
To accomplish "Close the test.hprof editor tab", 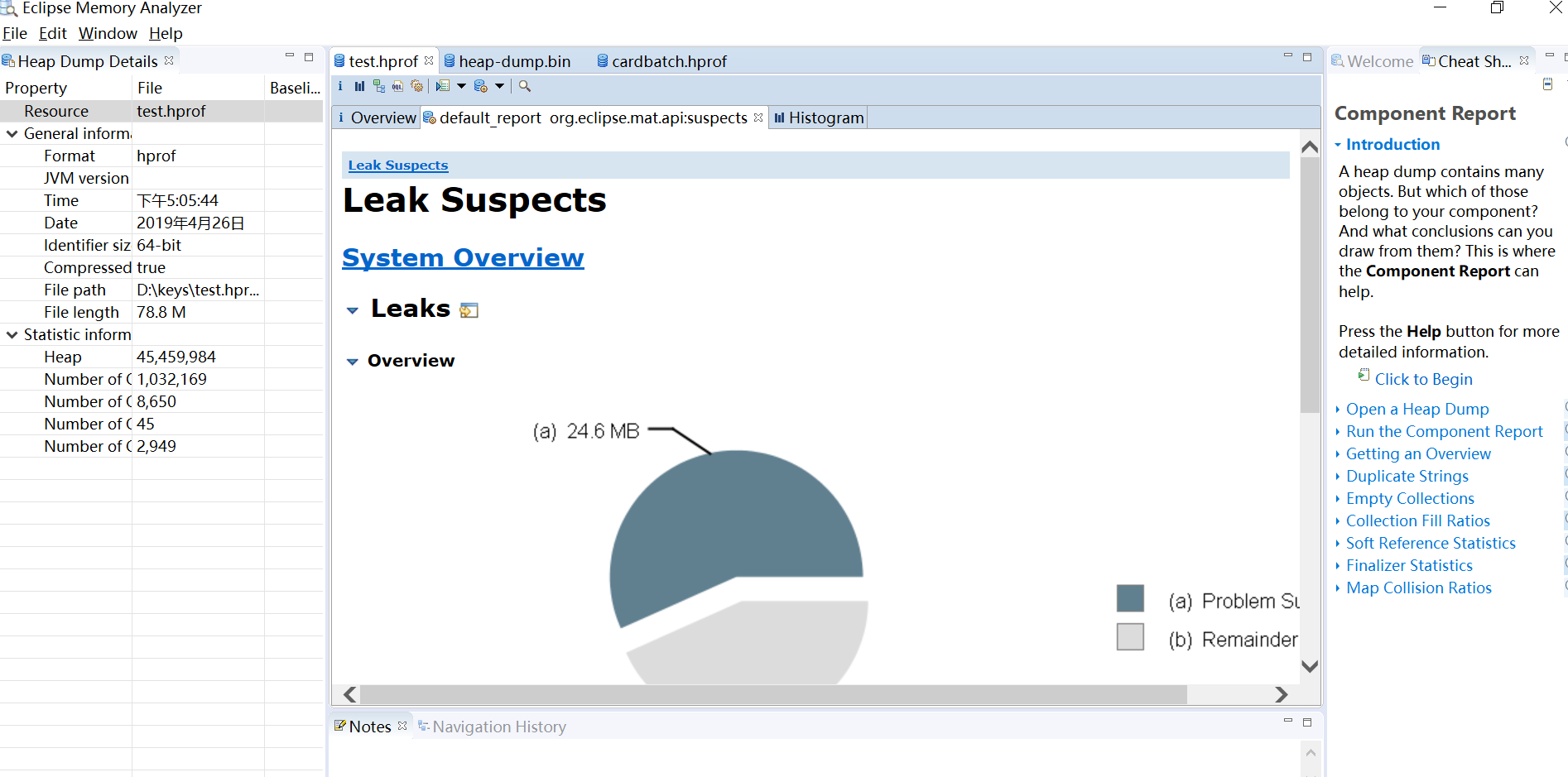I will [x=429, y=60].
